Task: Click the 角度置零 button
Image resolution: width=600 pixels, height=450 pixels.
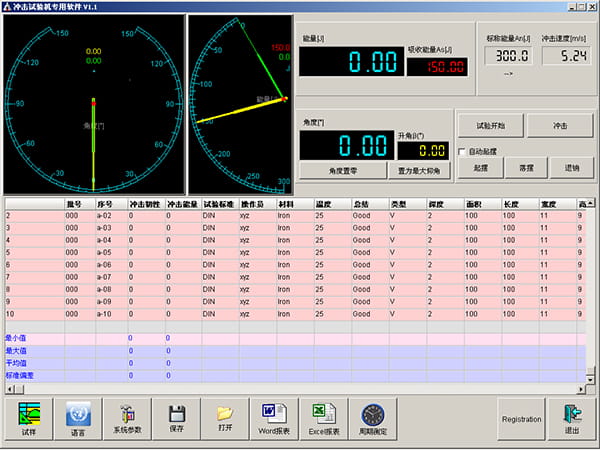Action: pyautogui.click(x=345, y=170)
